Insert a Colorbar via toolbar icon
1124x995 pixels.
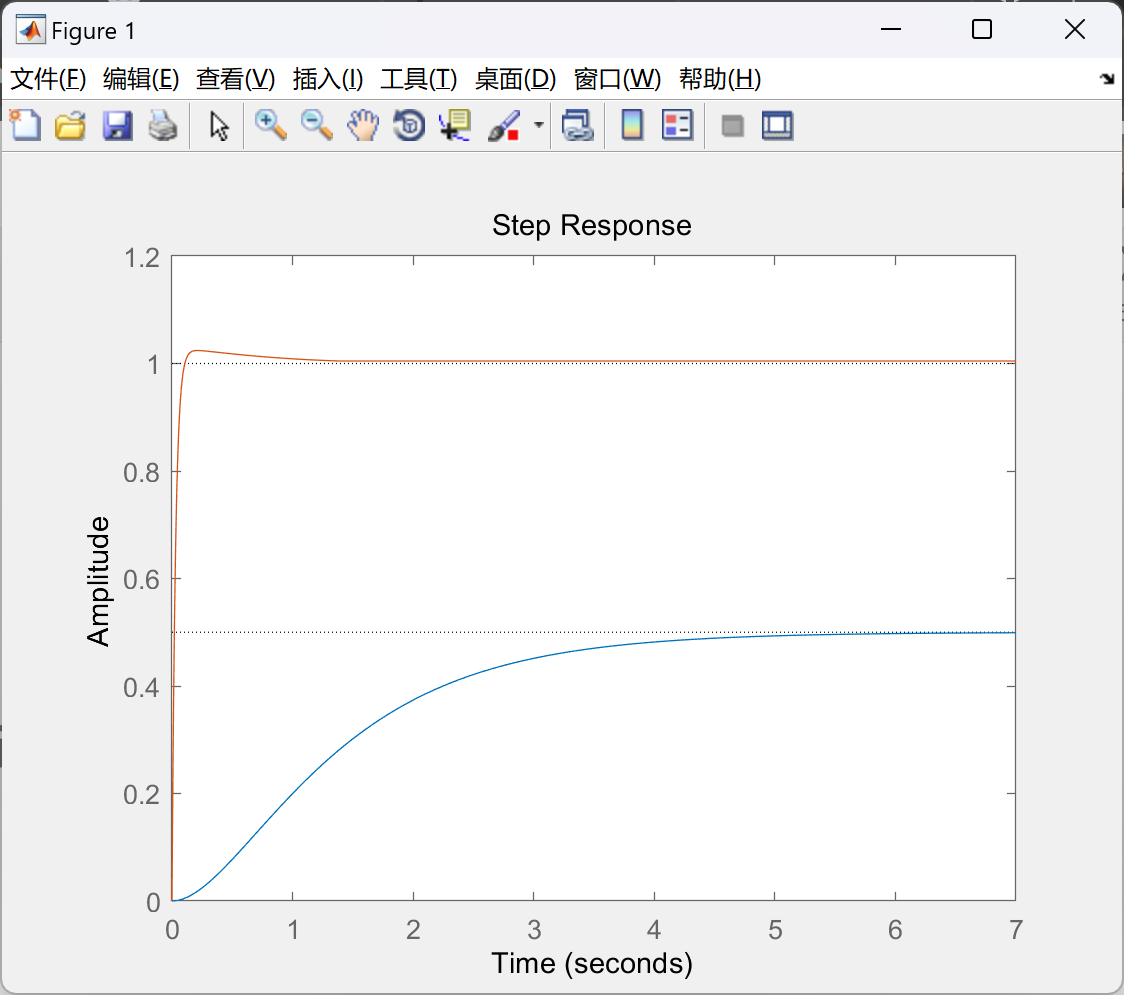(x=632, y=125)
